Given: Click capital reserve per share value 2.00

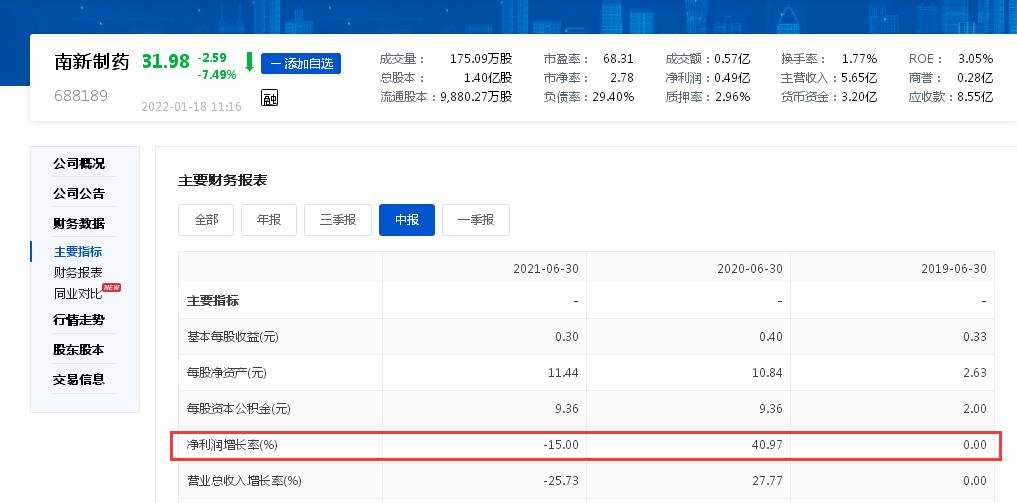Looking at the screenshot, I should pyautogui.click(x=975, y=410).
